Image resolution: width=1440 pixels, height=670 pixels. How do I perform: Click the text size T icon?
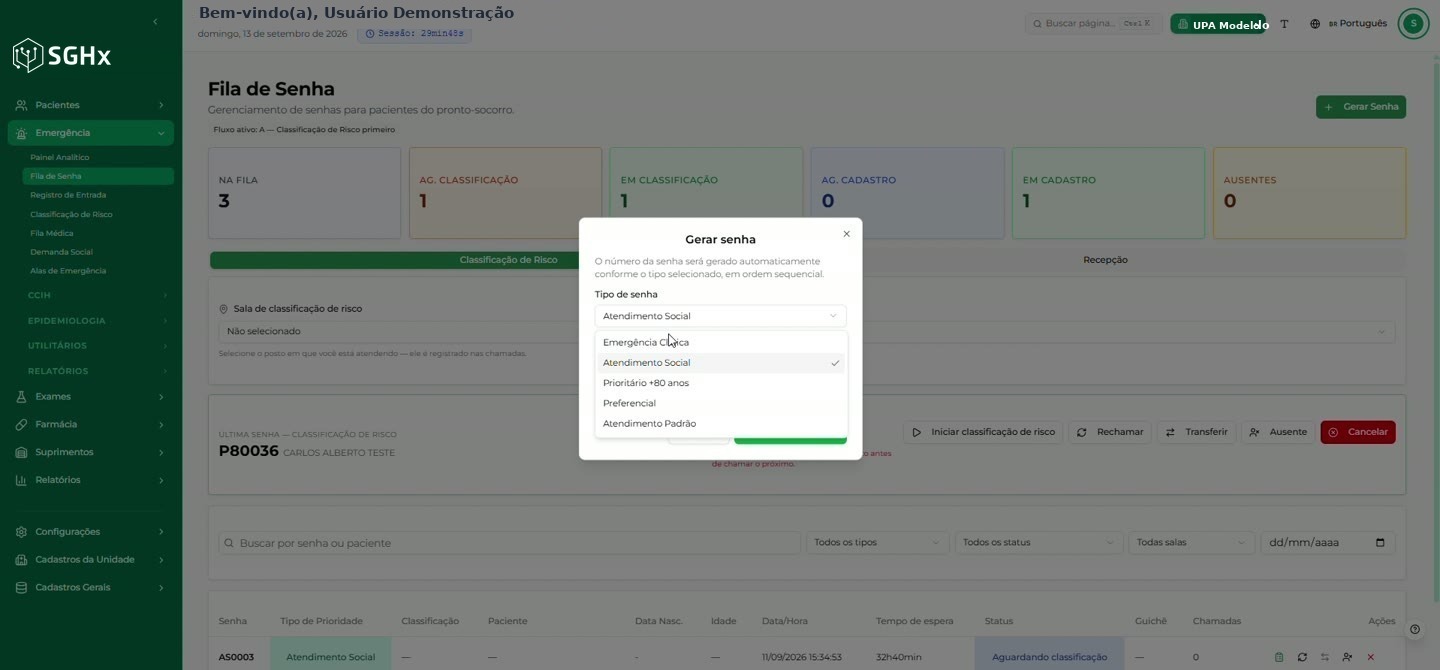[1284, 24]
